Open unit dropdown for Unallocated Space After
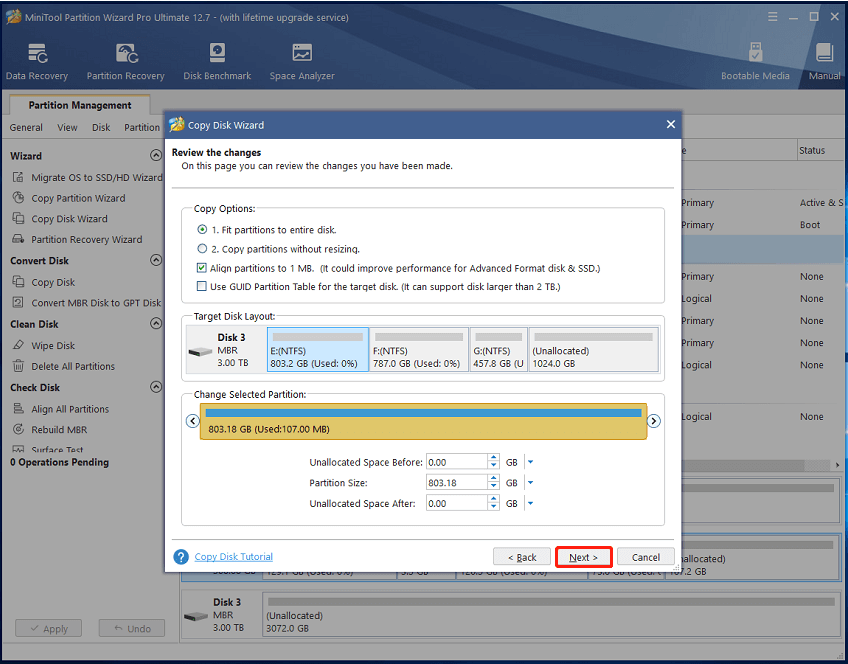 pyautogui.click(x=531, y=503)
